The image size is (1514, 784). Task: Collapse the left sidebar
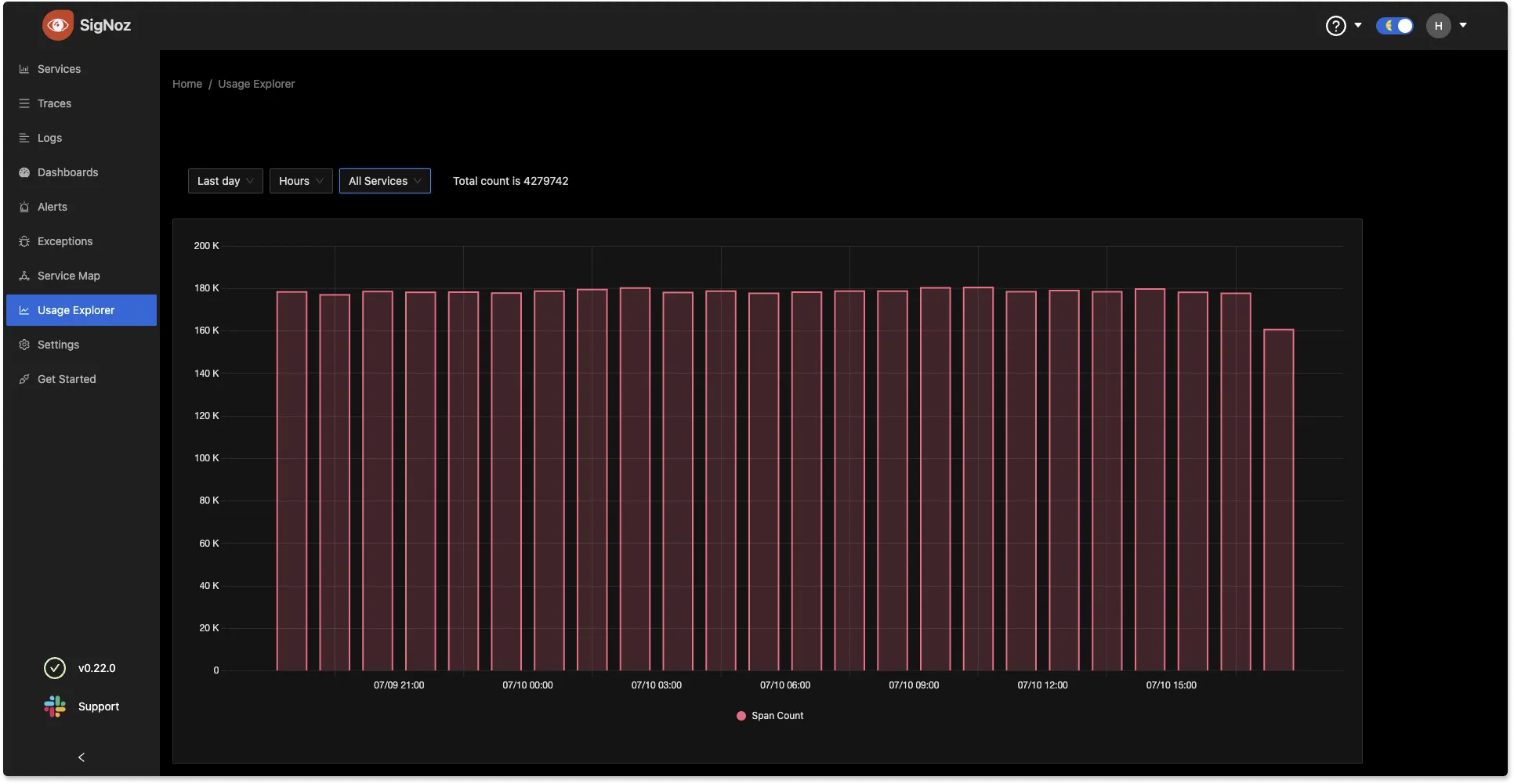tap(81, 757)
